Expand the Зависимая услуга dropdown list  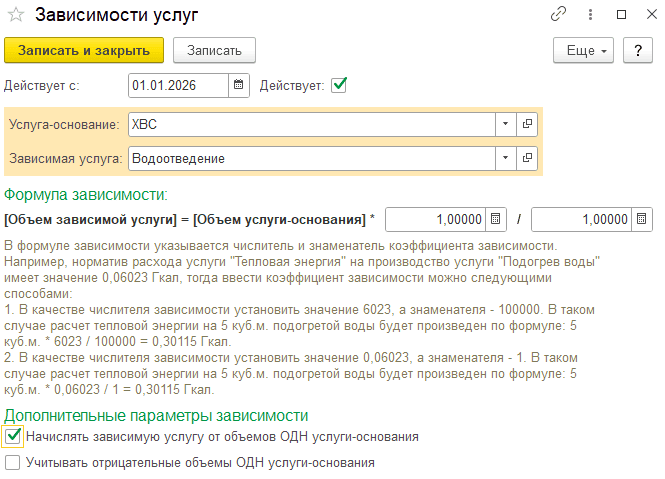coord(506,158)
